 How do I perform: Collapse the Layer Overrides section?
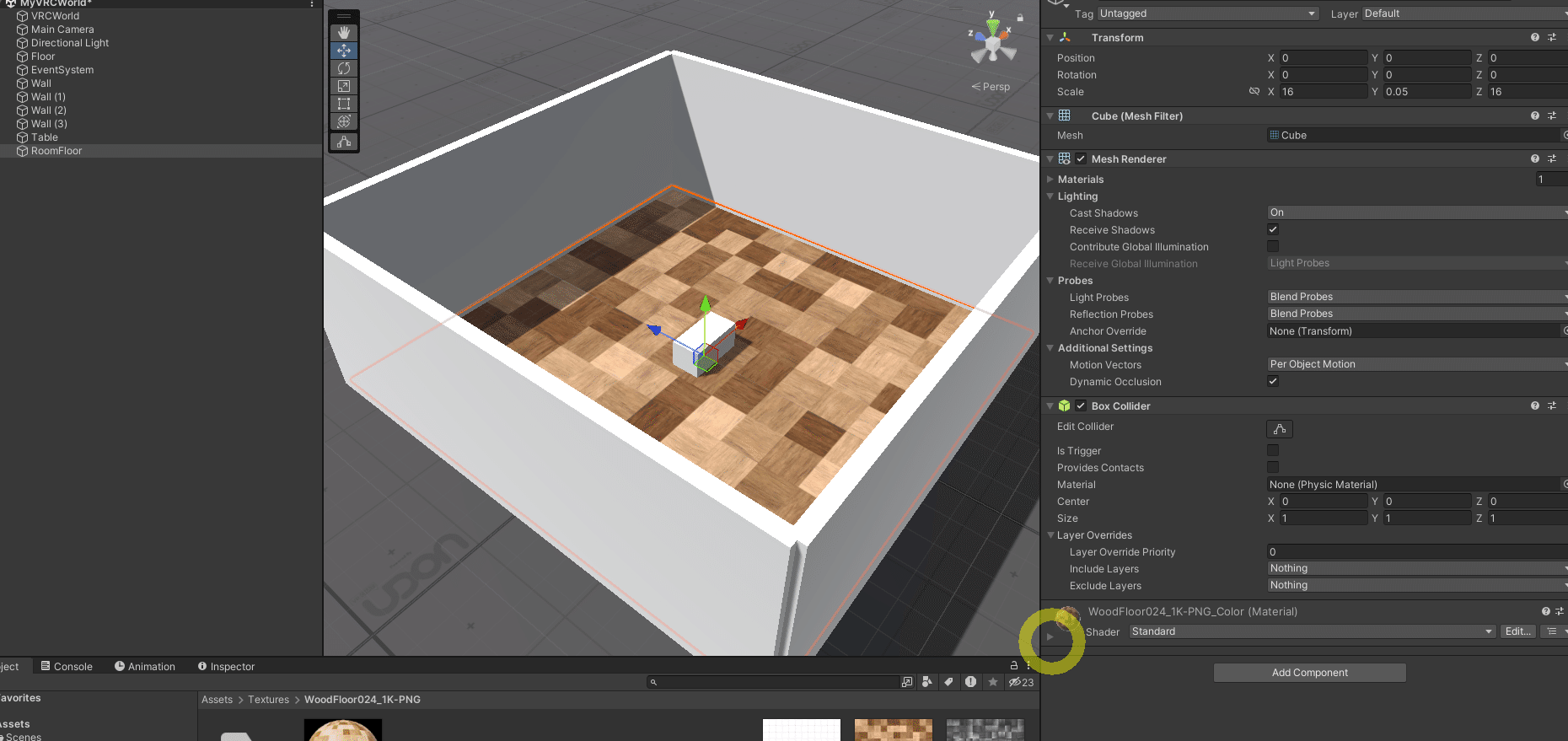coord(1050,535)
